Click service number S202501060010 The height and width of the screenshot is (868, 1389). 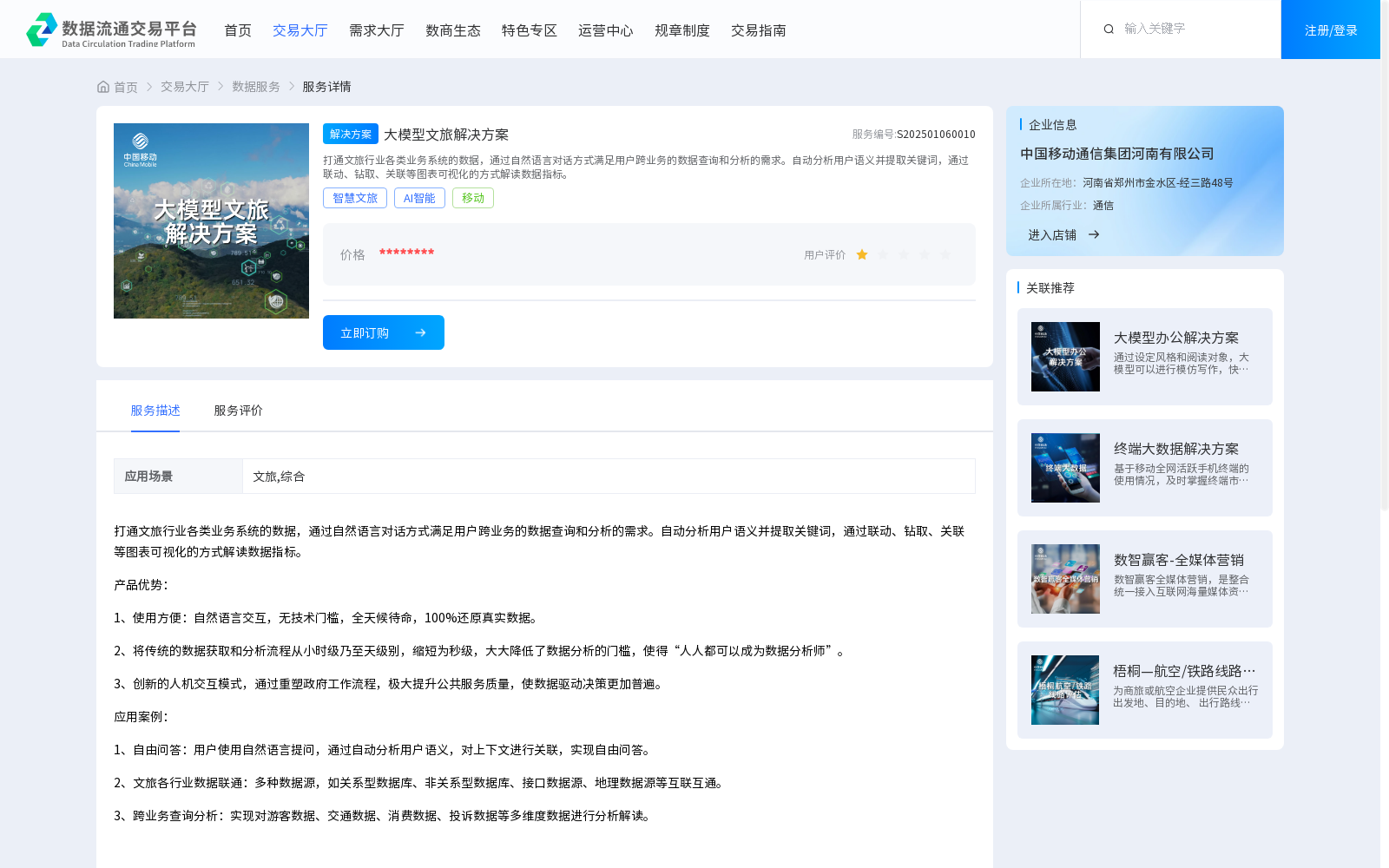936,135
